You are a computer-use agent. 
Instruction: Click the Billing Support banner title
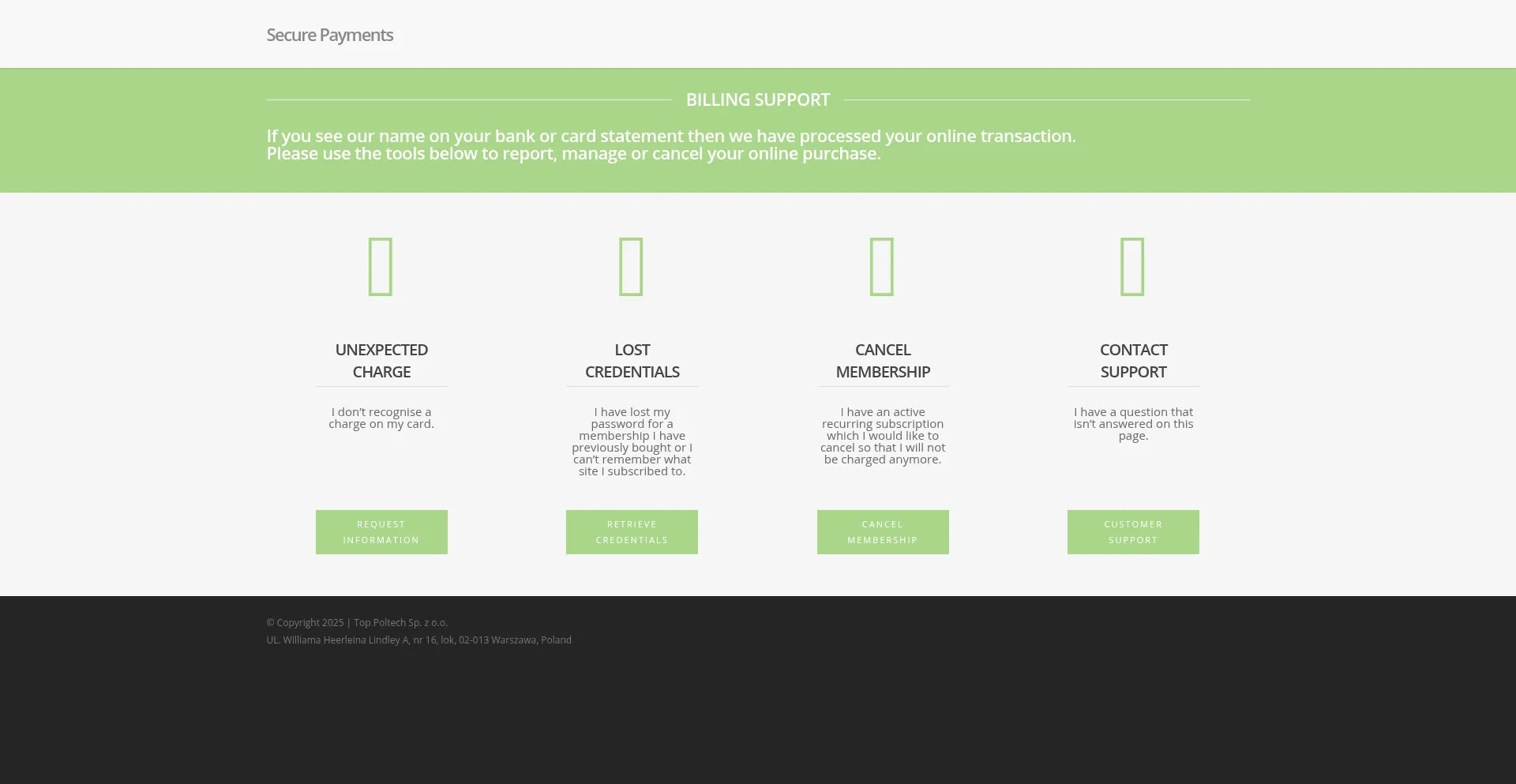[x=758, y=100]
